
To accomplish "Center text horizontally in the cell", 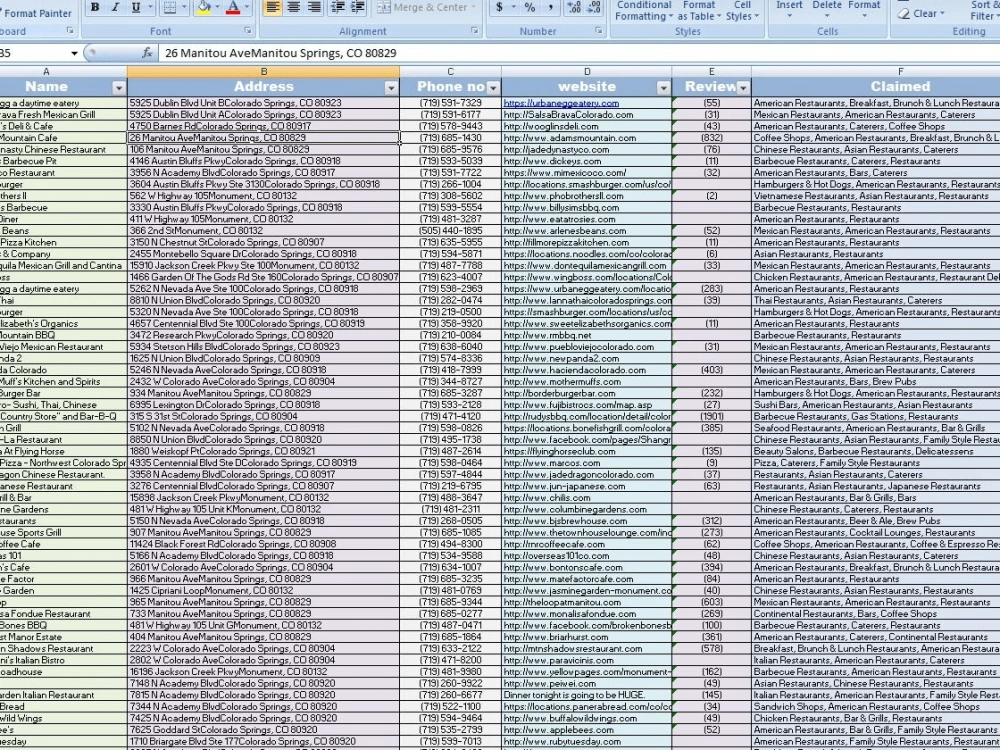I will pos(293,8).
